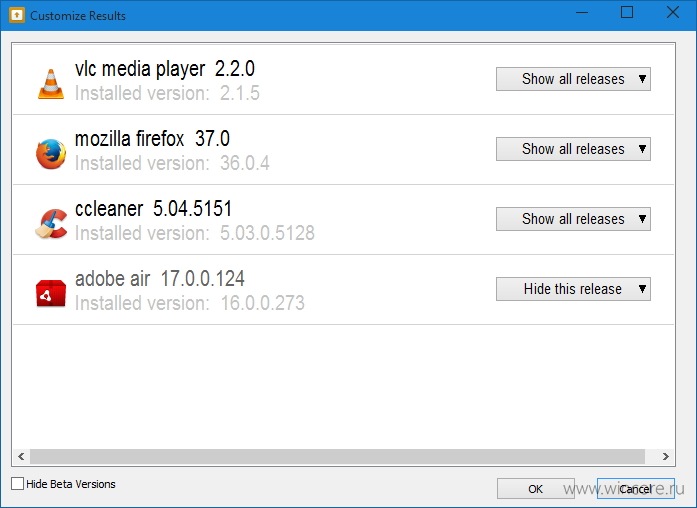697x508 pixels.
Task: Click the Hide Beta Versions label text
Action: click(x=71, y=484)
